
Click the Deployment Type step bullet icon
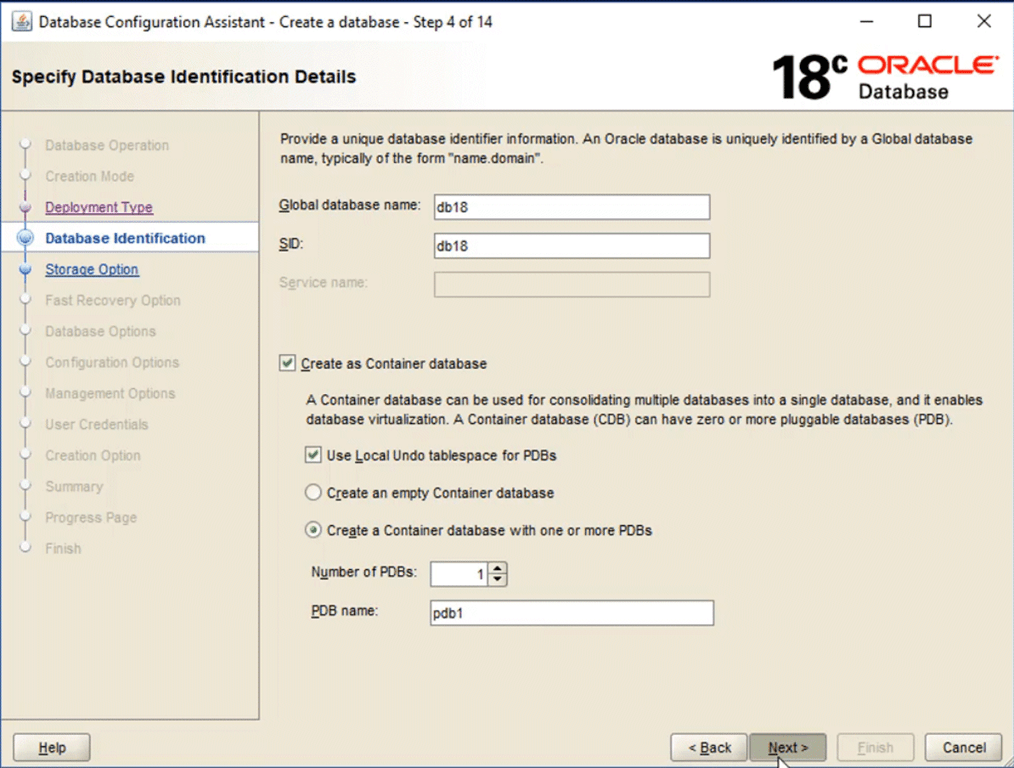click(x=25, y=207)
